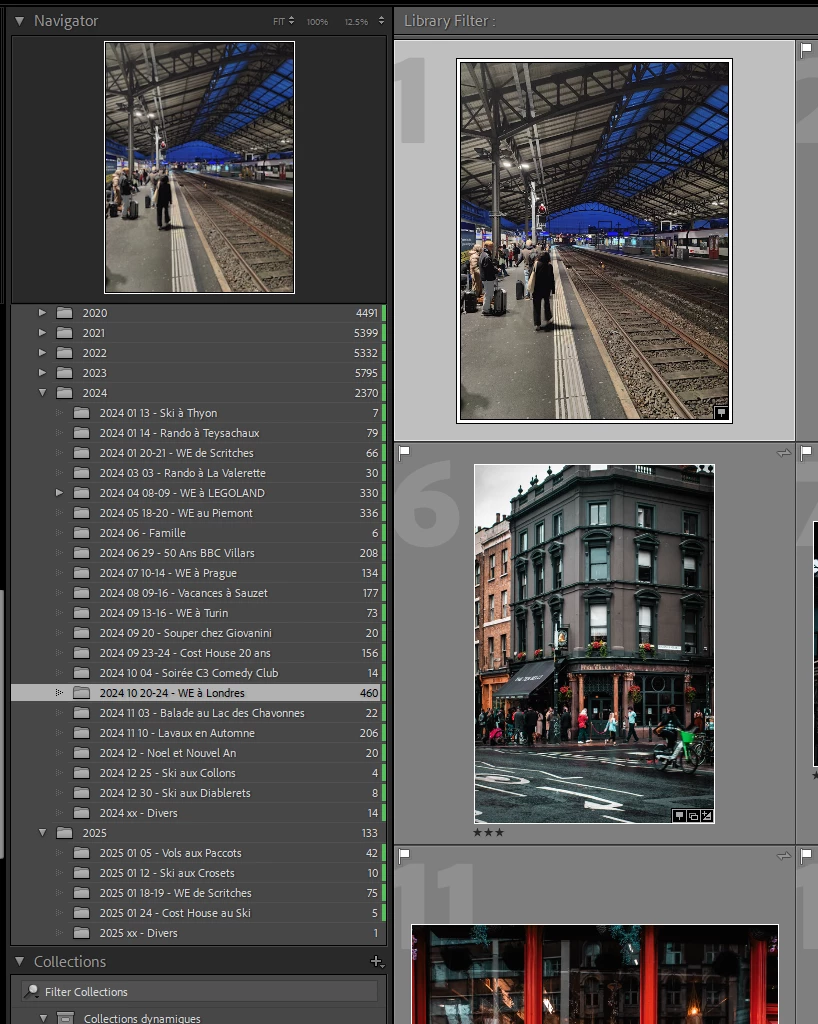Image resolution: width=818 pixels, height=1024 pixels.
Task: Collapse the Navigator panel
Action: tap(19, 21)
